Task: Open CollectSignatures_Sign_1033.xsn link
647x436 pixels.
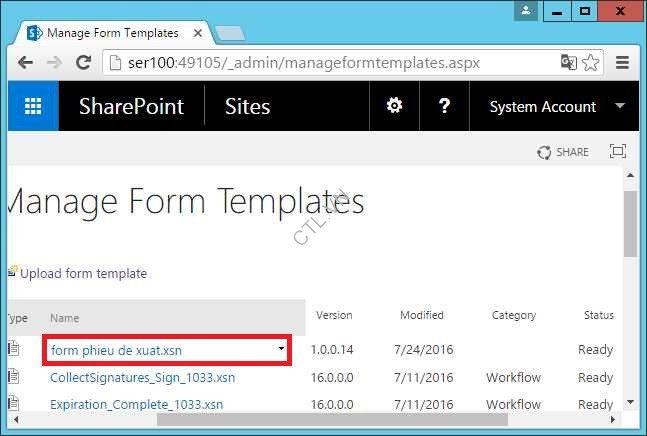Action: 142,378
